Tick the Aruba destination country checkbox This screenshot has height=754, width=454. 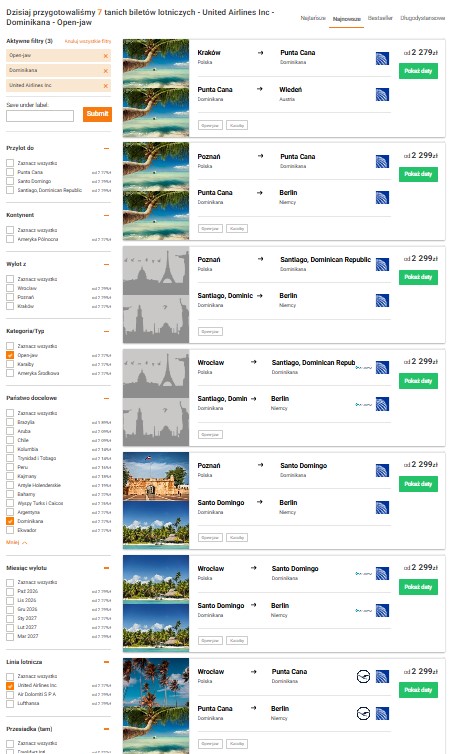(10, 431)
